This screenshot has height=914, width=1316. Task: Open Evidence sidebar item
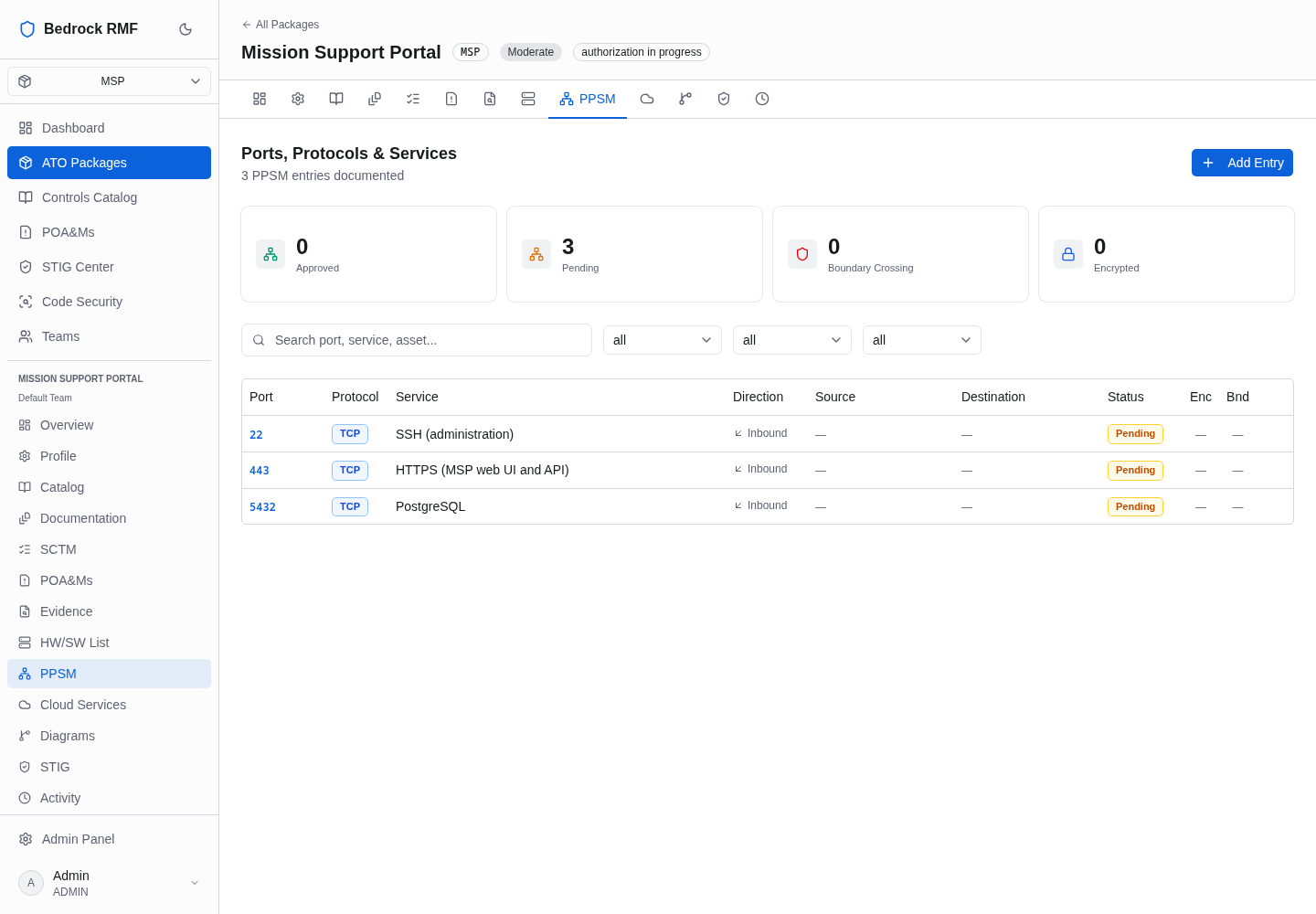point(110,611)
